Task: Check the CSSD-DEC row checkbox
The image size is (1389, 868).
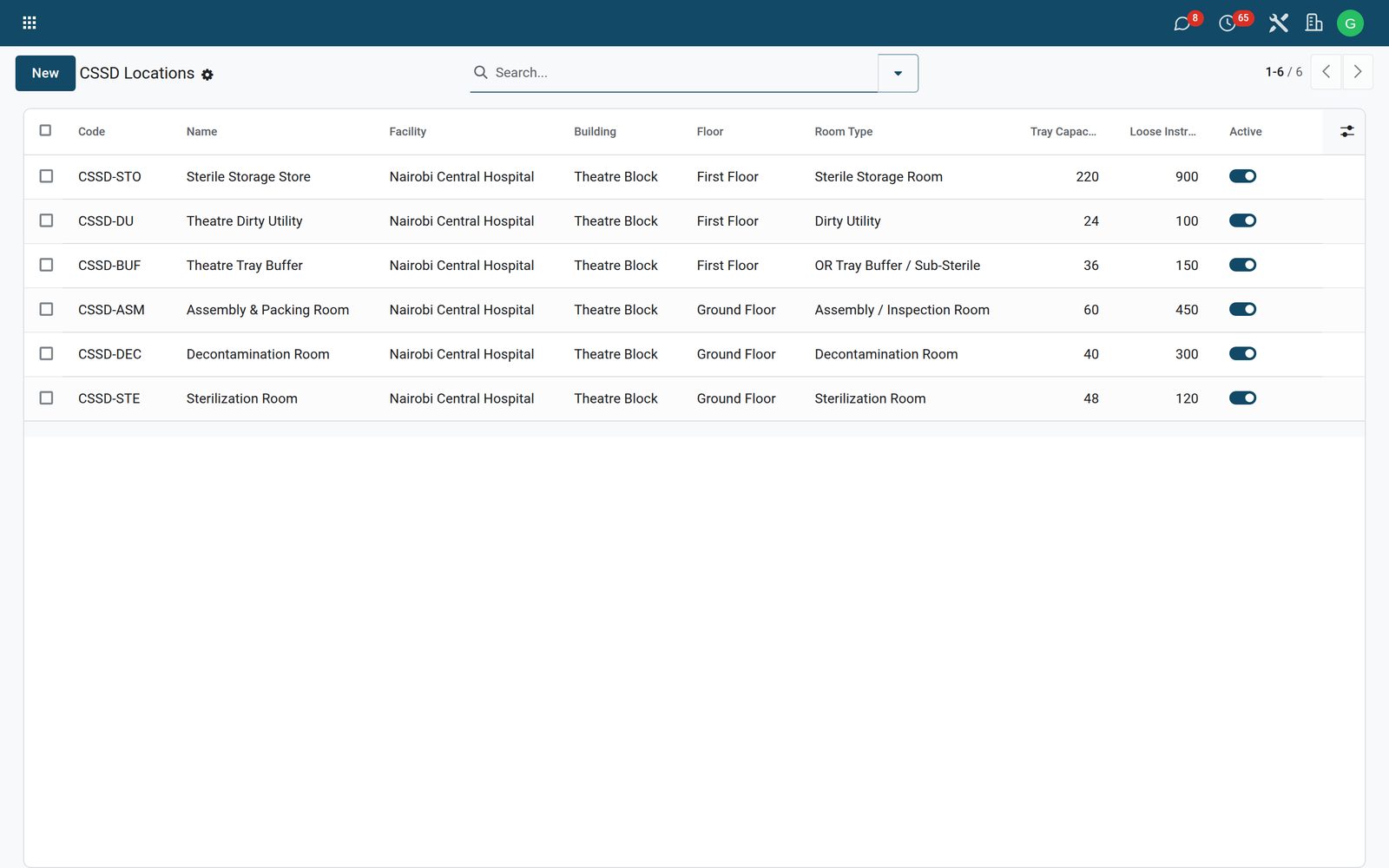Action: [46, 353]
